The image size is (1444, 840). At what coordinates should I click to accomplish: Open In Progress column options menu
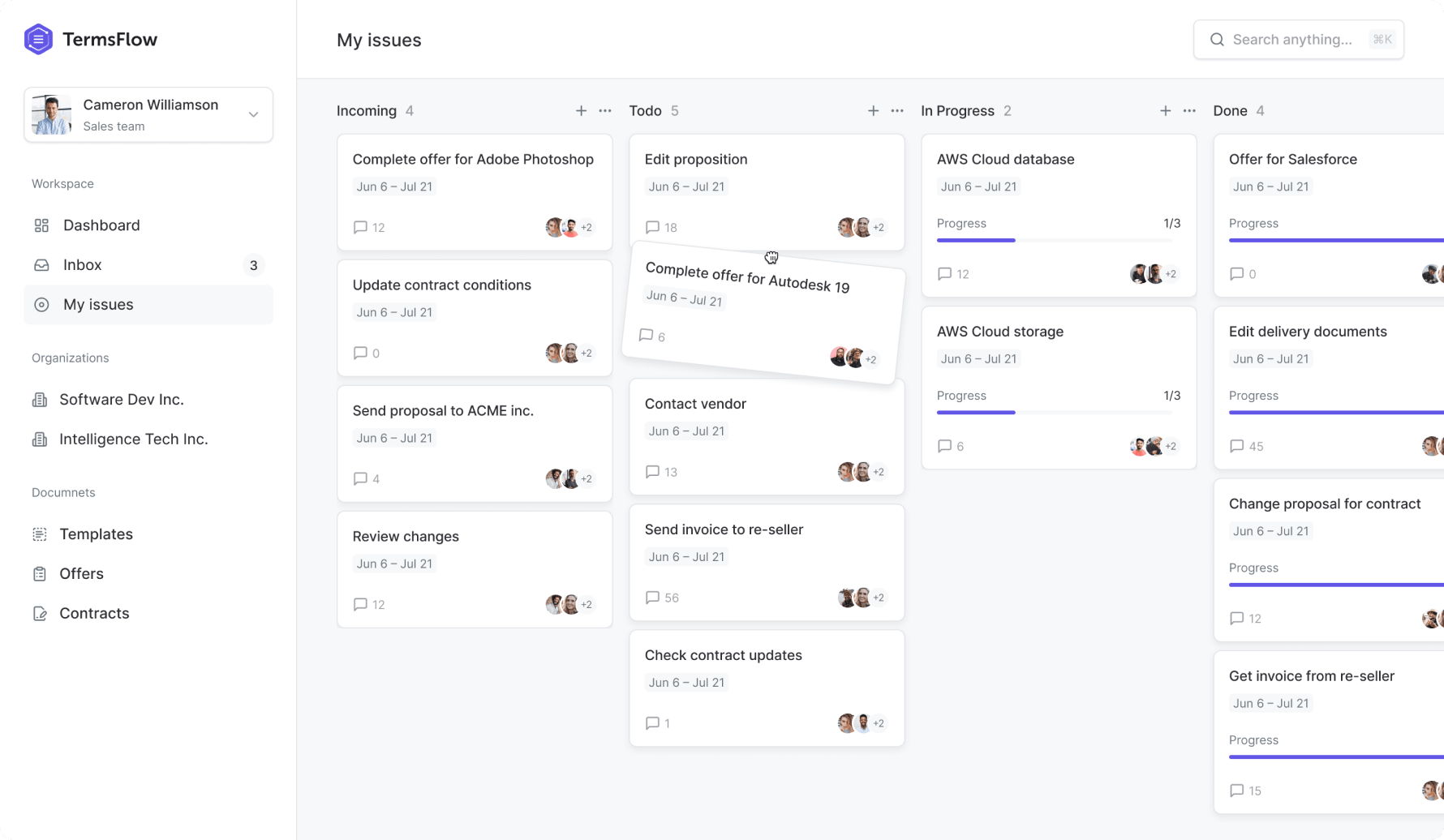(1189, 110)
